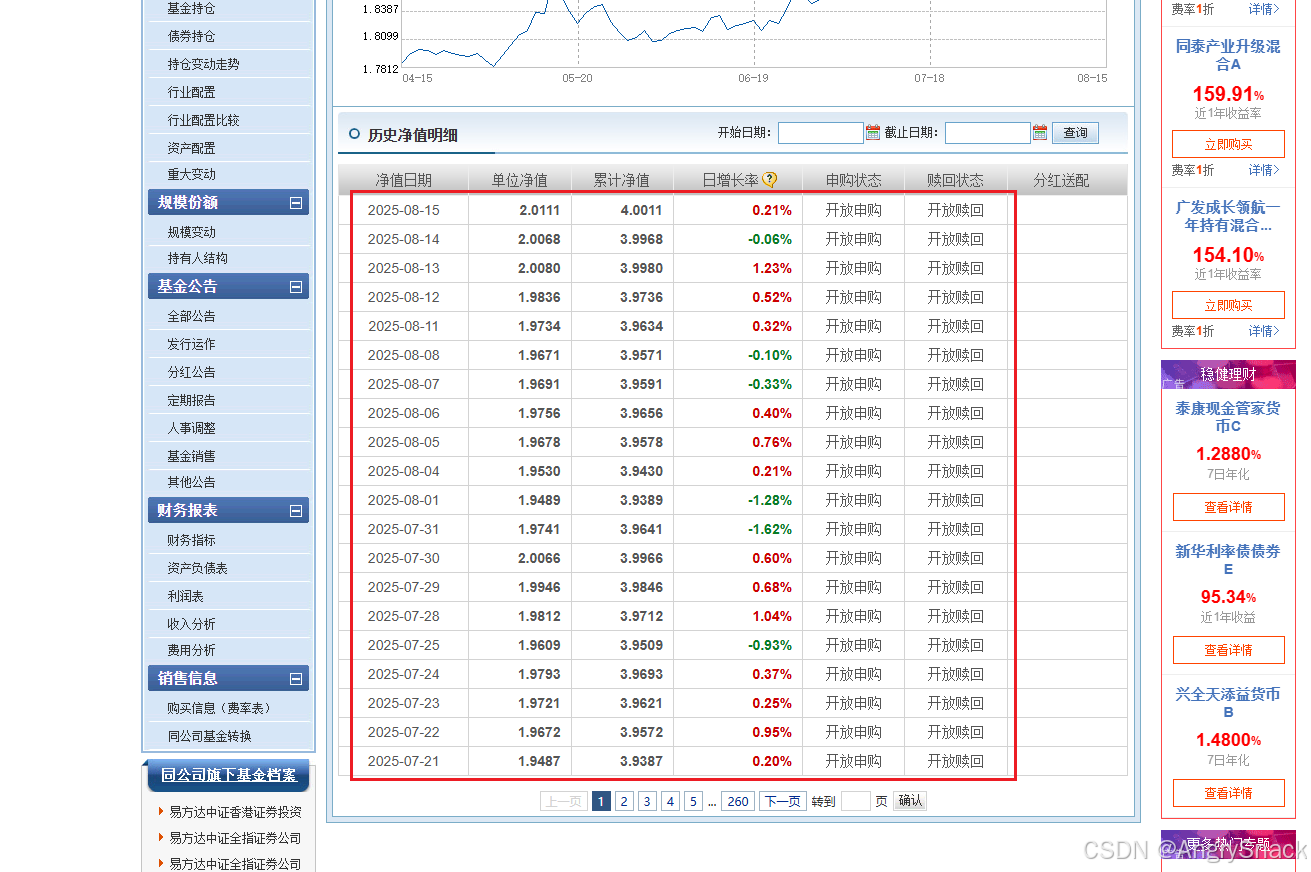1311x872 pixels.
Task: Open the 兴全天添益货币B fund link
Action: [1228, 703]
